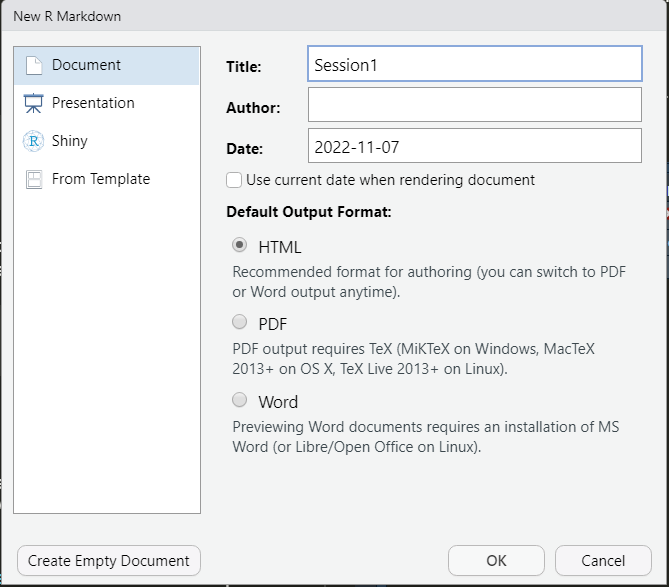This screenshot has width=669, height=587.
Task: Click the PDF format label text
Action: [273, 324]
